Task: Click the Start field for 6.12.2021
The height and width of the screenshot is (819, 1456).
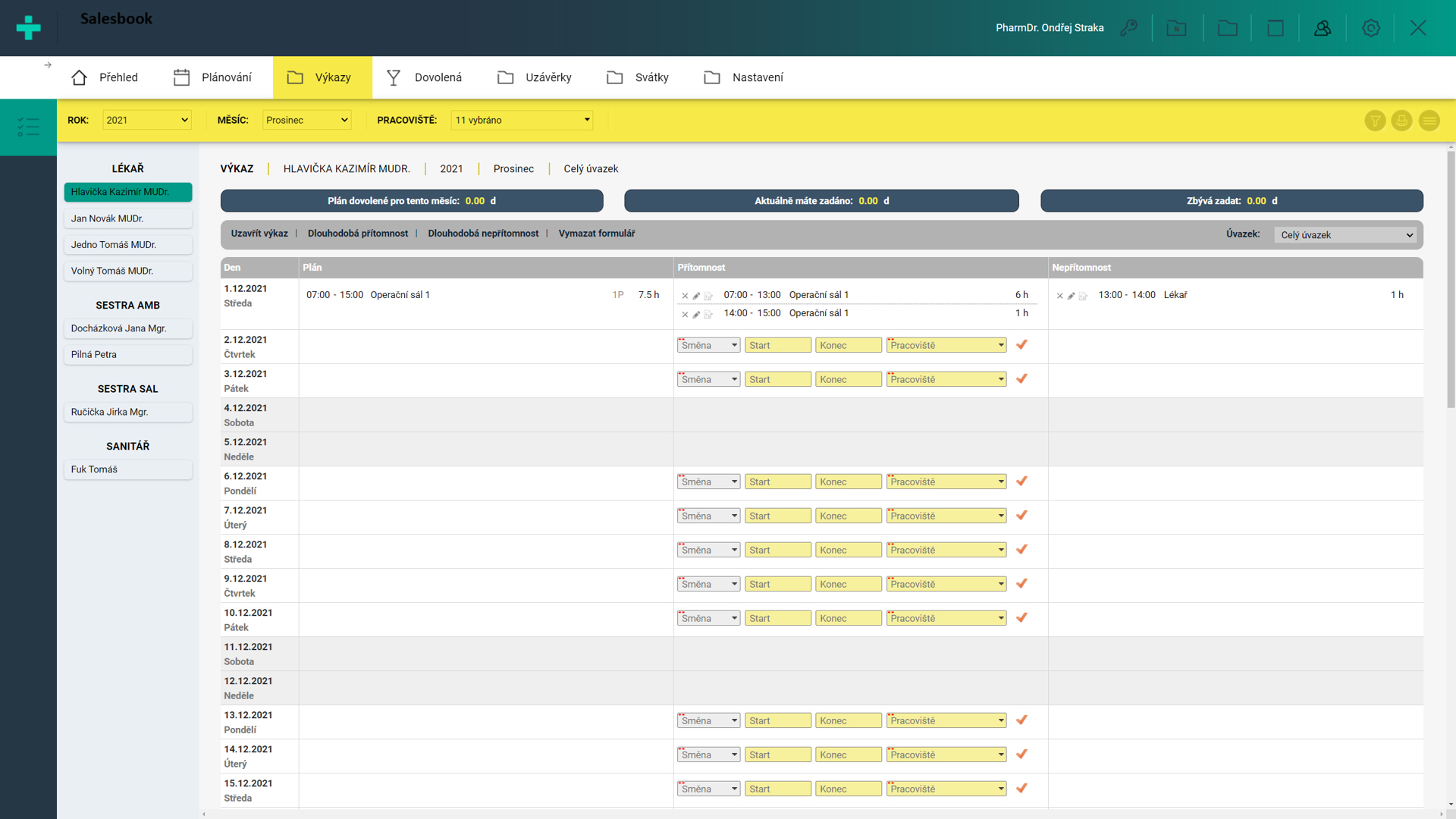Action: coord(777,482)
